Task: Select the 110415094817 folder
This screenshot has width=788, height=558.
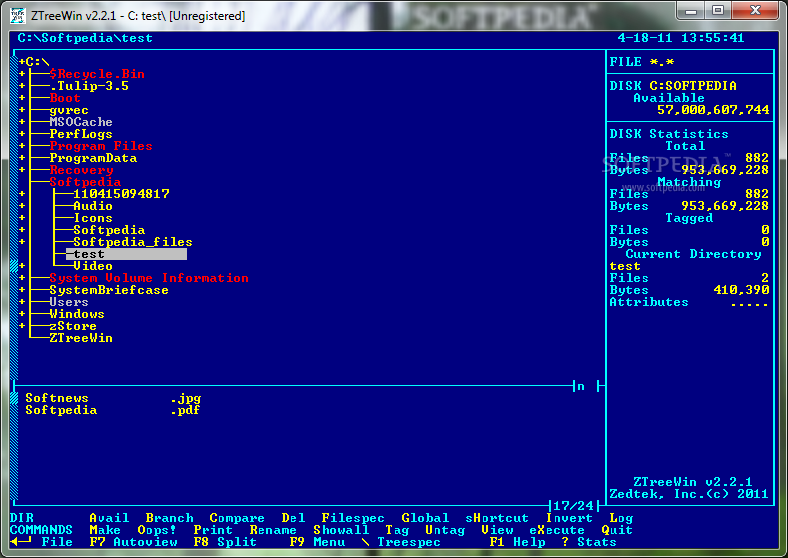Action: (x=121, y=194)
